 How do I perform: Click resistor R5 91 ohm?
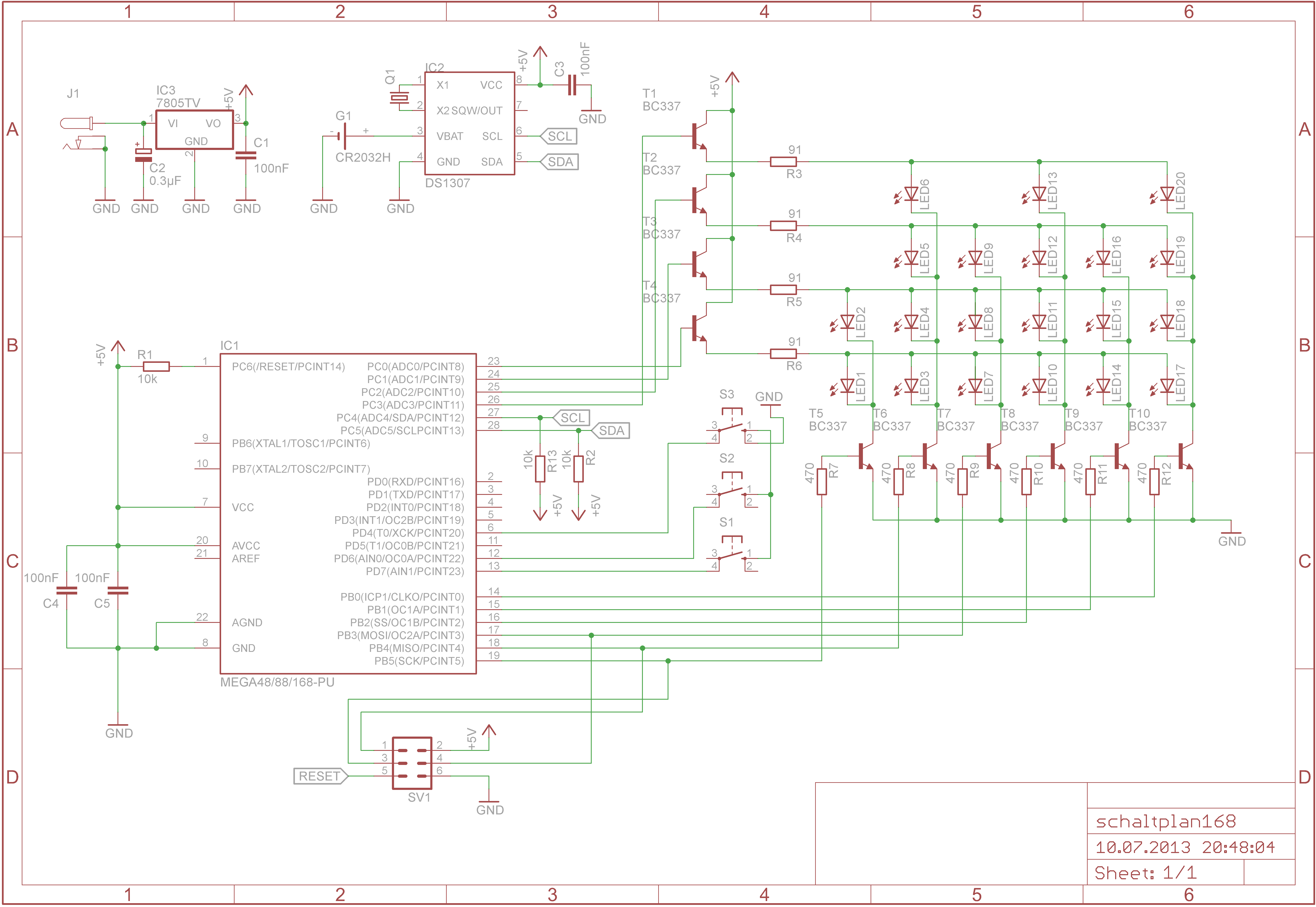pos(783,290)
